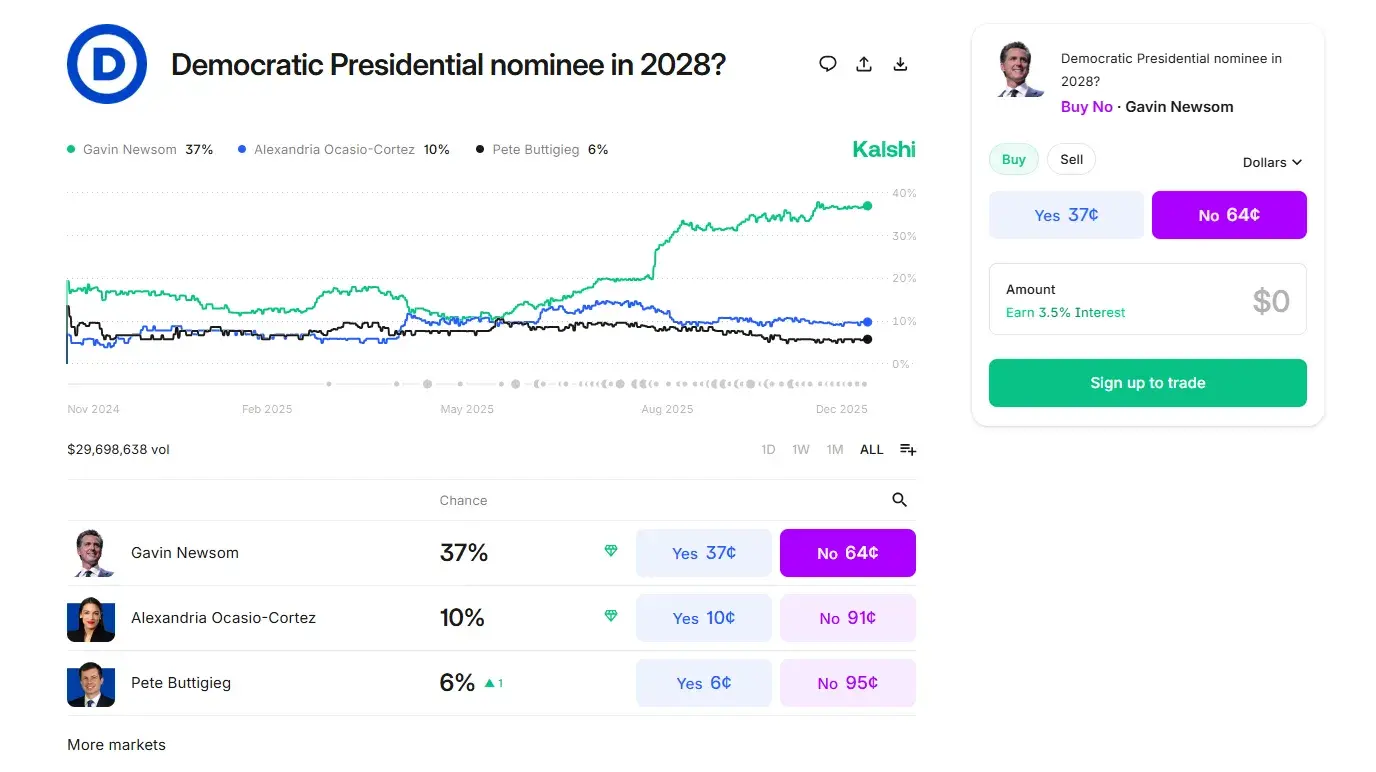Click the download chart icon
Viewport: 1376px width, 772px height.
pyautogui.click(x=900, y=63)
